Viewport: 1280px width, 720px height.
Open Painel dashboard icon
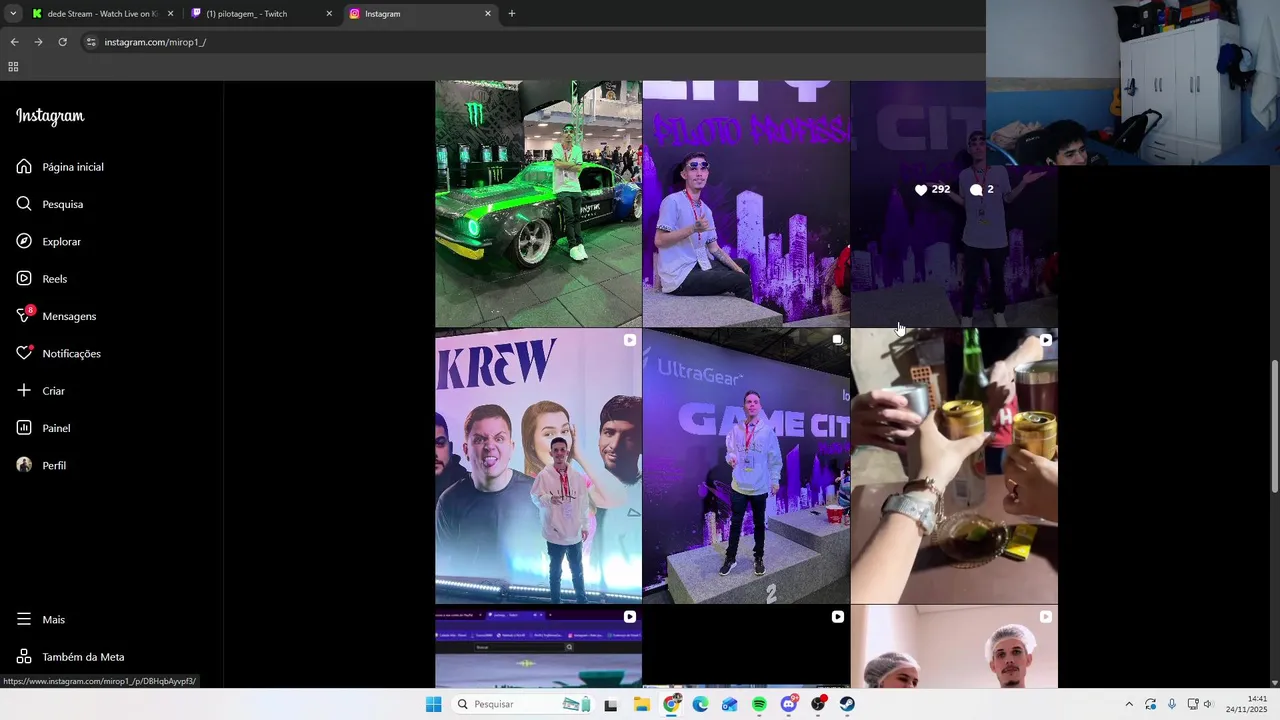24,428
